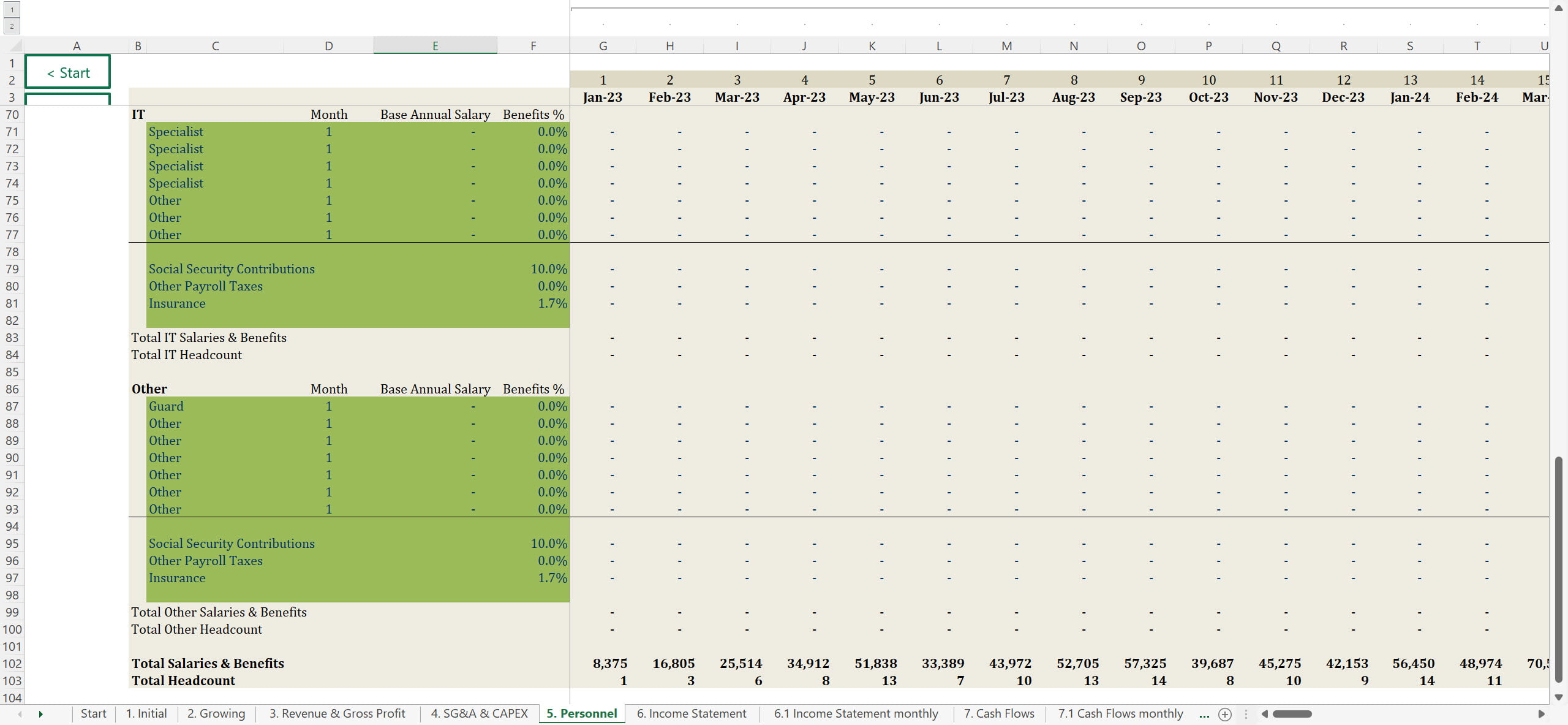Click outline level 1 button

coord(12,10)
